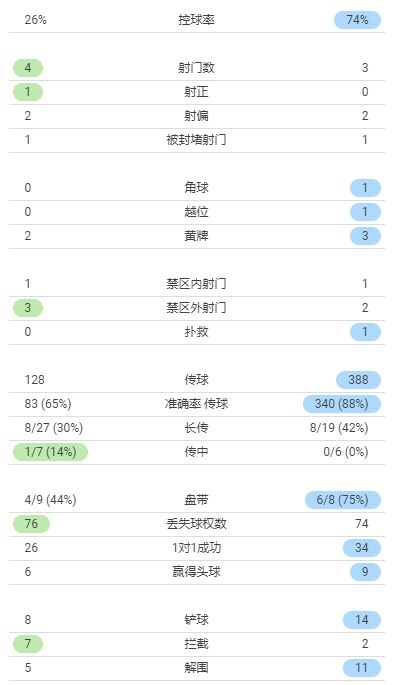Click the blue 6/8 (75%) 盘带 badge
The image size is (393, 685).
click(343, 500)
